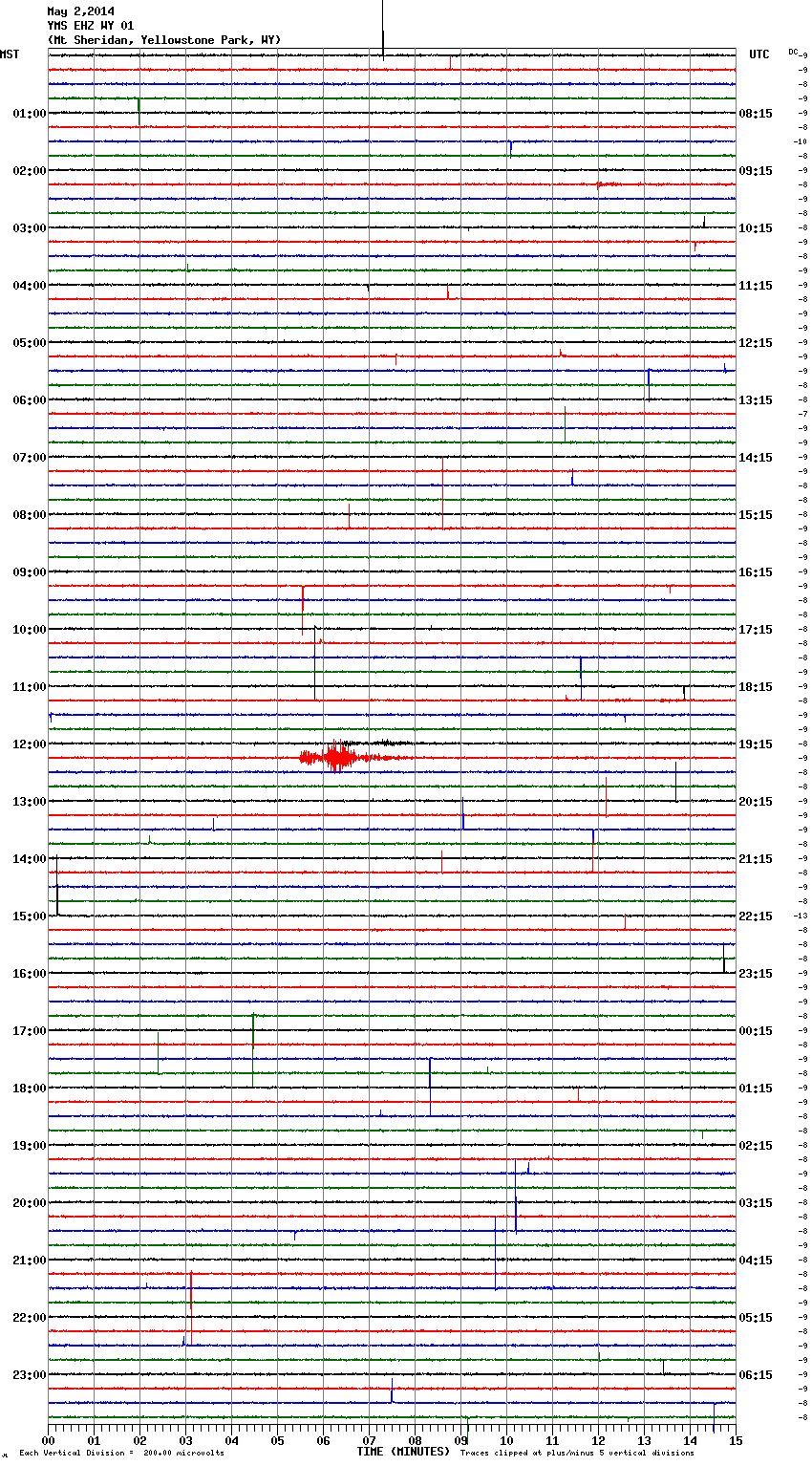The height and width of the screenshot is (1466, 812).
Task: Click the 00:15 UTC row label
Action: 756,1031
